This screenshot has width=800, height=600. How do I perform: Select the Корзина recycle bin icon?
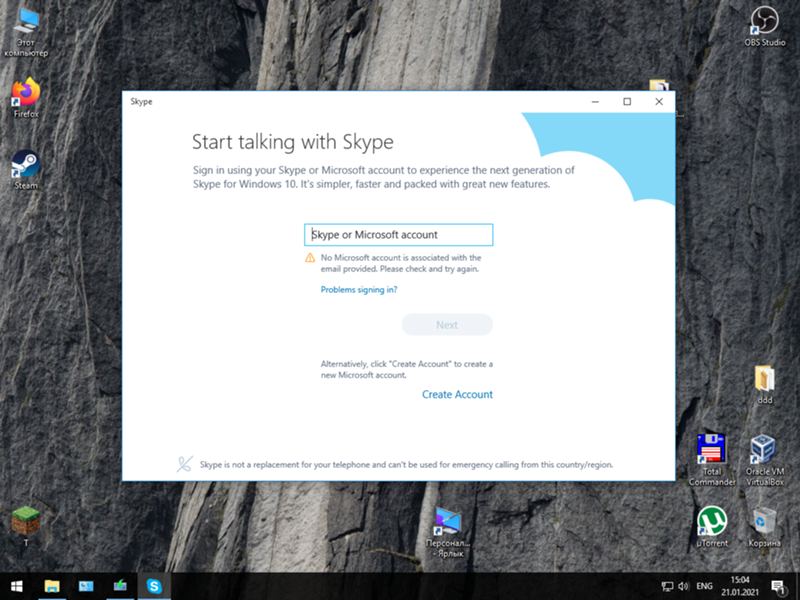pyautogui.click(x=764, y=527)
